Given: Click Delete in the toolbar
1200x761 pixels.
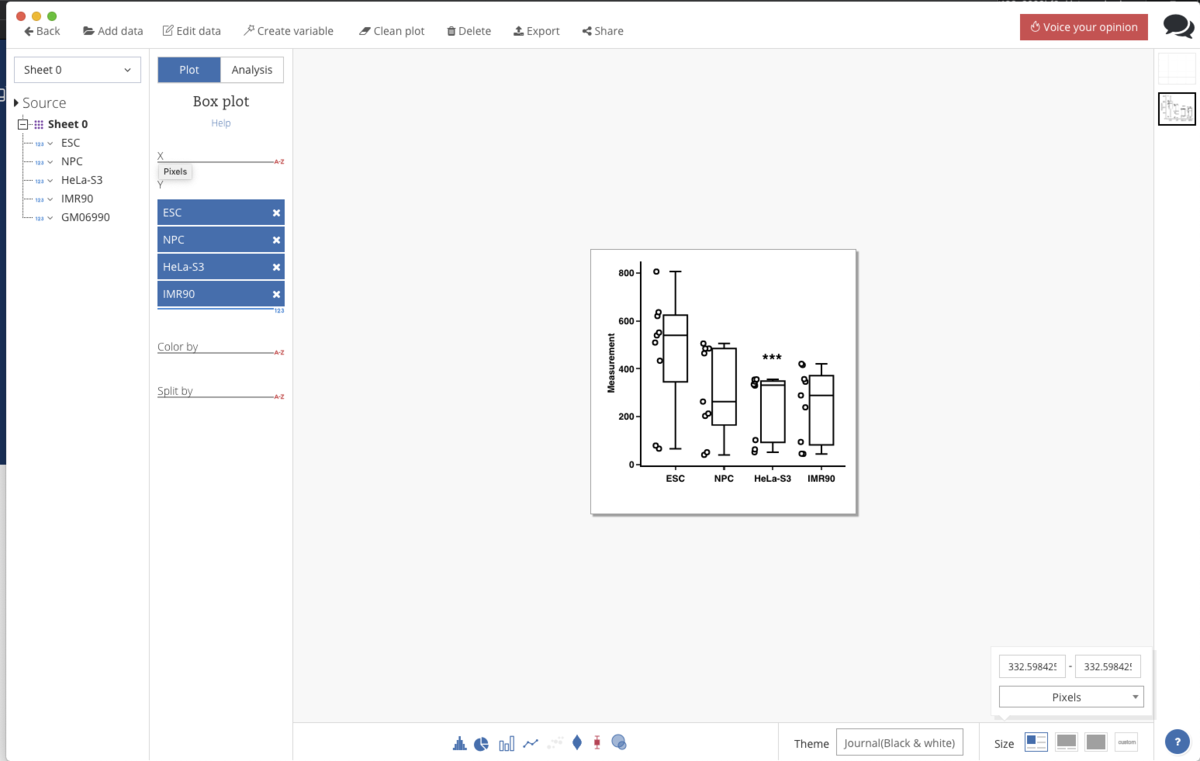Looking at the screenshot, I should [x=469, y=31].
